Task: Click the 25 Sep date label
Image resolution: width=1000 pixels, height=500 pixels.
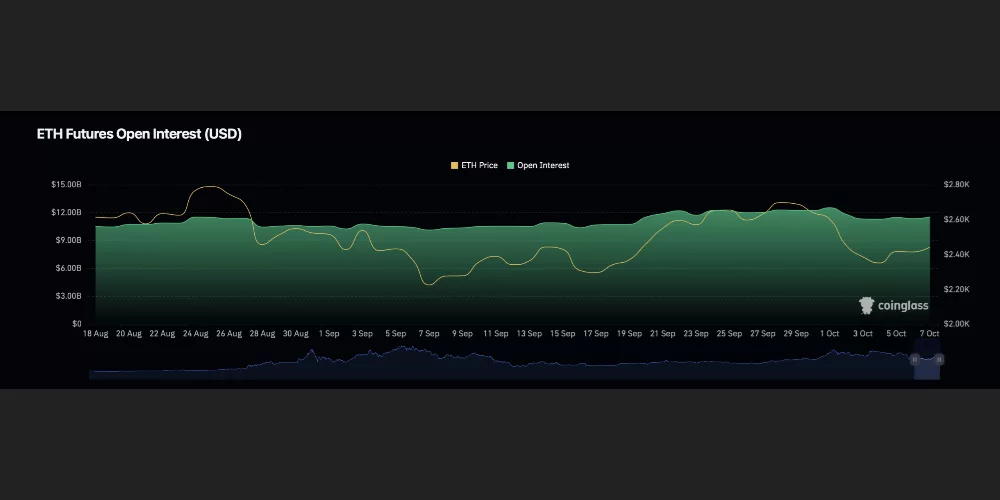Action: coord(730,334)
